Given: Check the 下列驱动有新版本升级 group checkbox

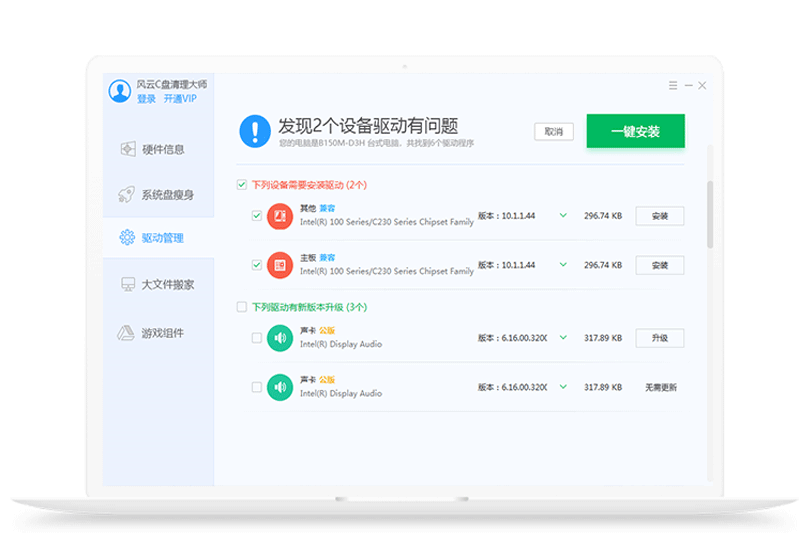Looking at the screenshot, I should pyautogui.click(x=241, y=307).
